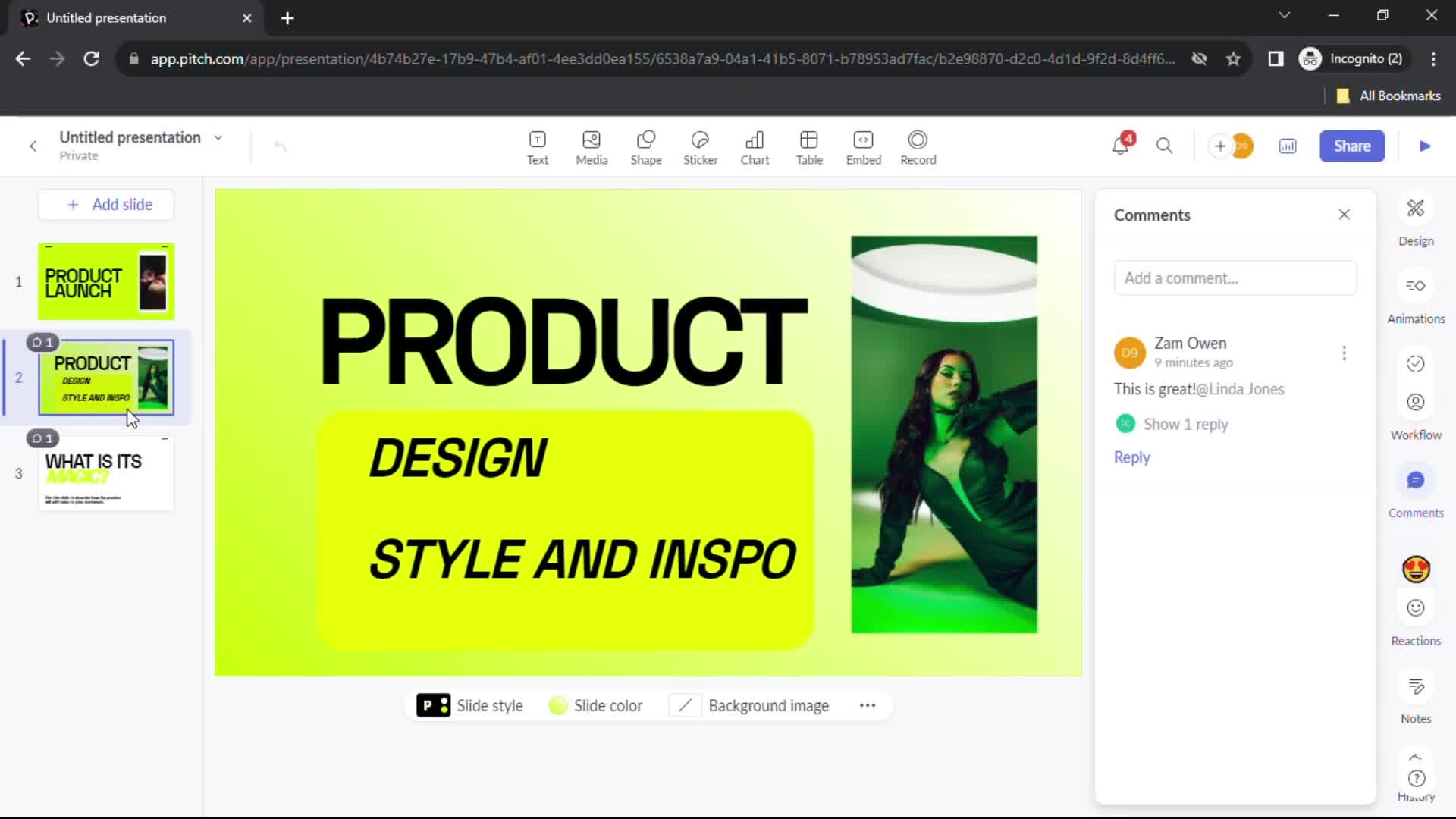This screenshot has height=819, width=1456.
Task: Open the Record tool
Action: click(920, 146)
